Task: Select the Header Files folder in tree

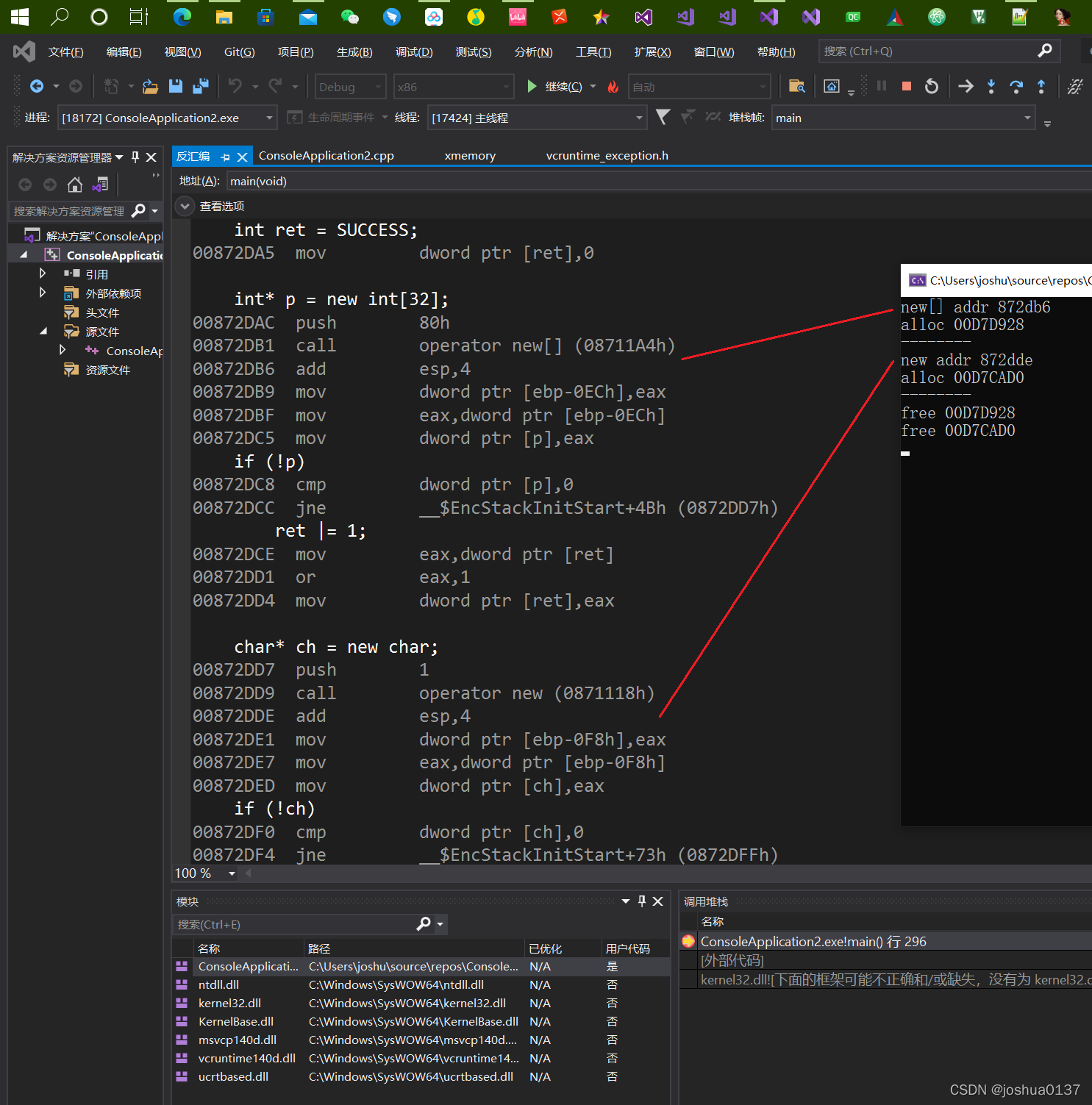Action: click(102, 312)
